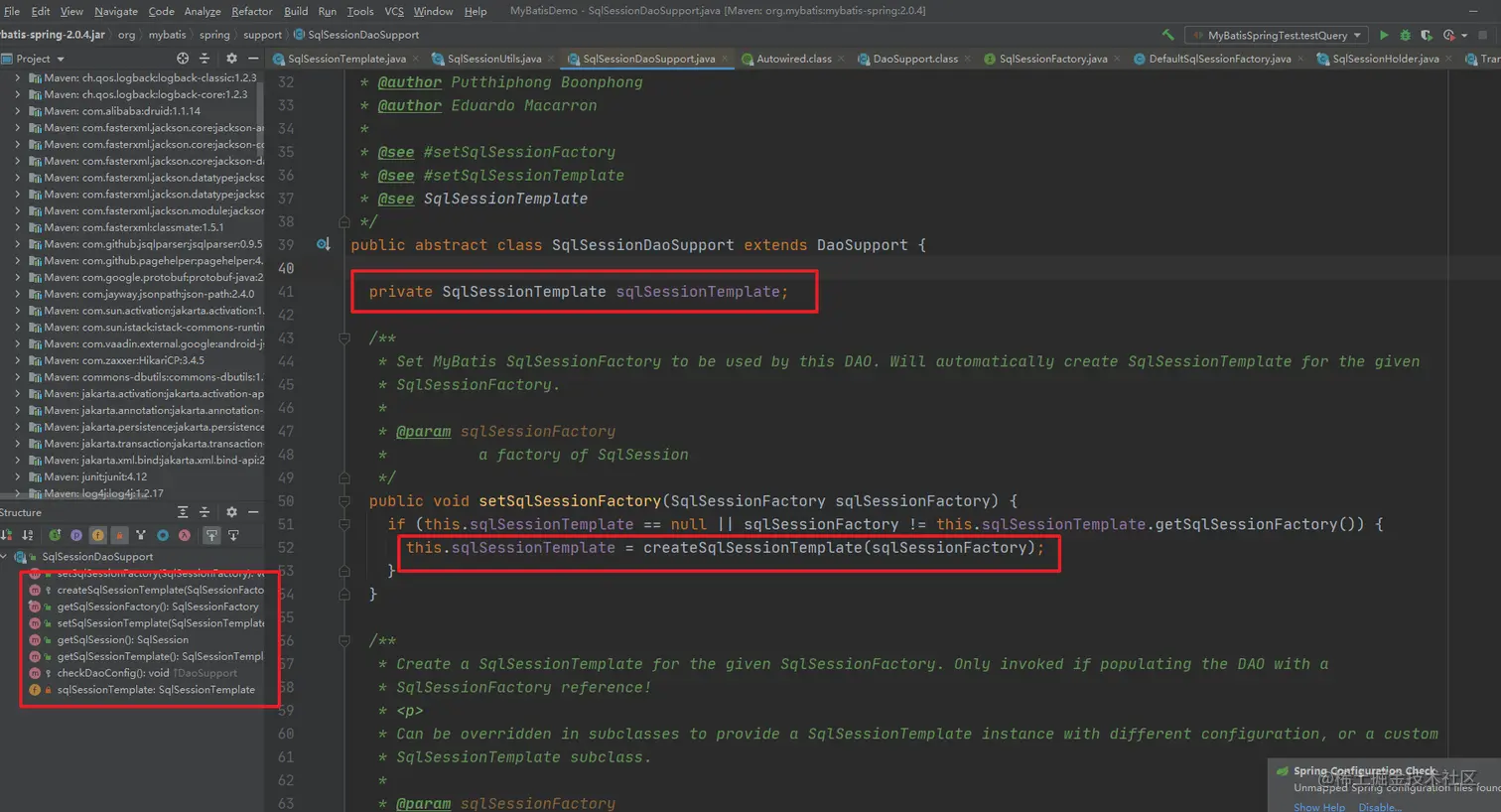Click the implemented-by gutter icon beside the class declaration
The height and width of the screenshot is (812, 1501).
click(323, 244)
